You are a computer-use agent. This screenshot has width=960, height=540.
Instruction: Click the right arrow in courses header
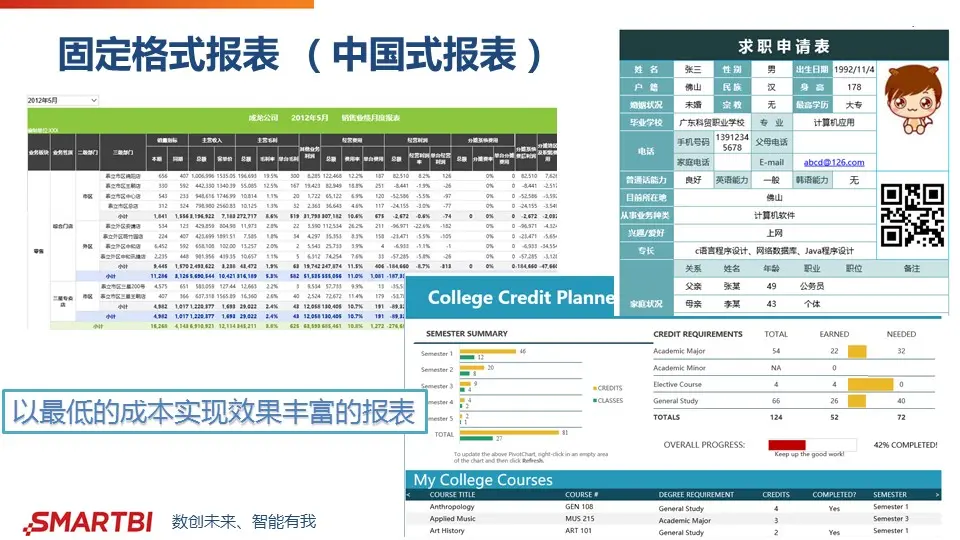(x=937, y=495)
